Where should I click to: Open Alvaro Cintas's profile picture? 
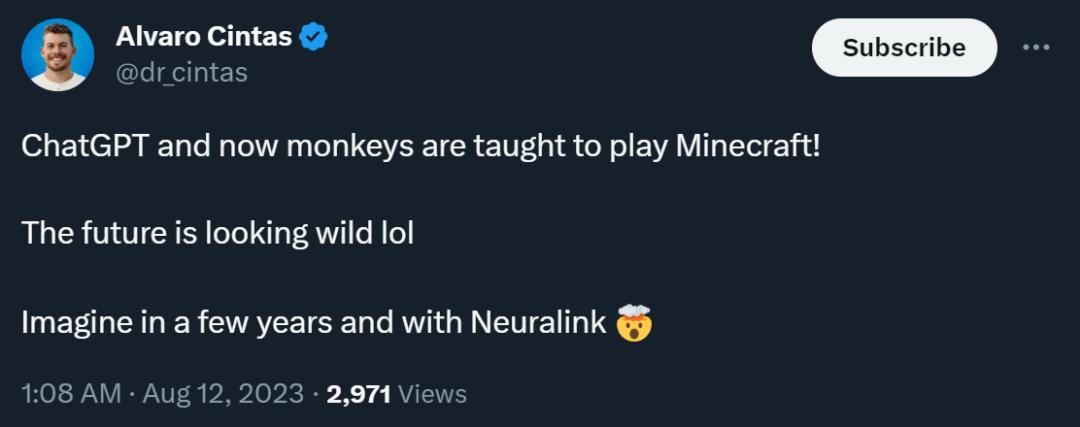[x=57, y=55]
